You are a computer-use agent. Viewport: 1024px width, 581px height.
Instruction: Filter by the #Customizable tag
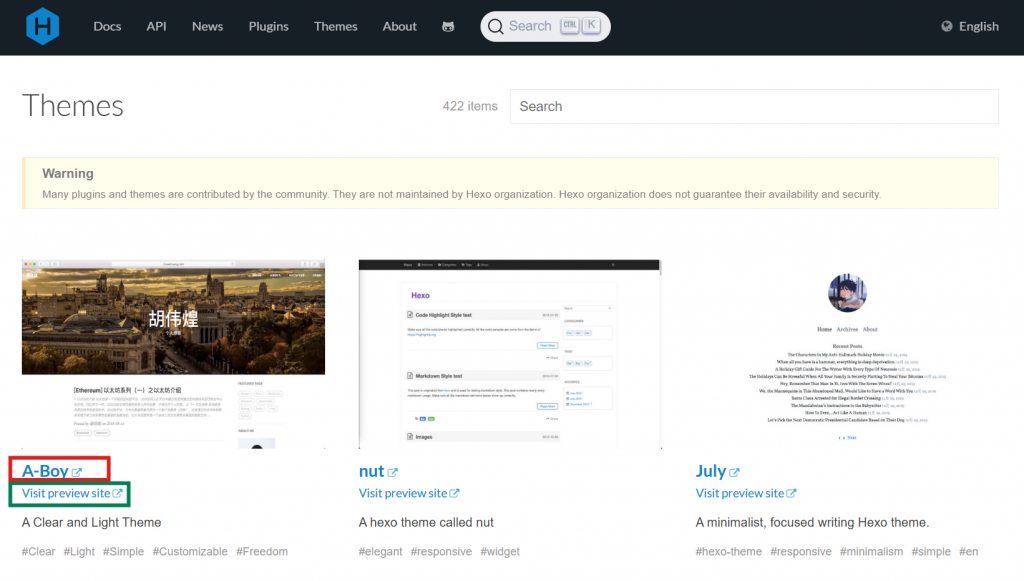pyautogui.click(x=190, y=552)
